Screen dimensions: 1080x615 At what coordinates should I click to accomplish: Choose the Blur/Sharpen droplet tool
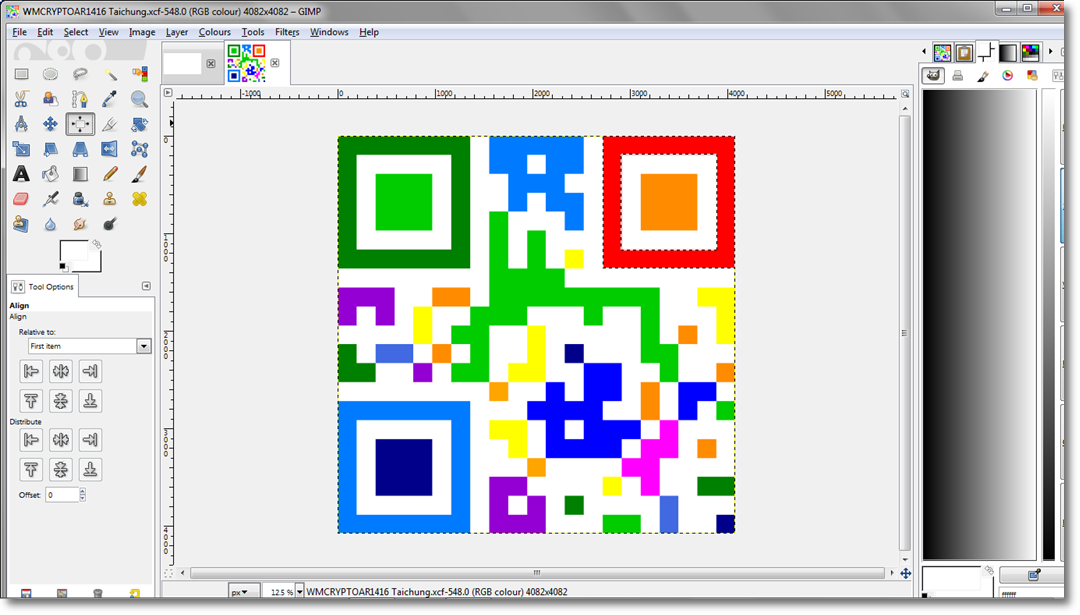tap(50, 224)
